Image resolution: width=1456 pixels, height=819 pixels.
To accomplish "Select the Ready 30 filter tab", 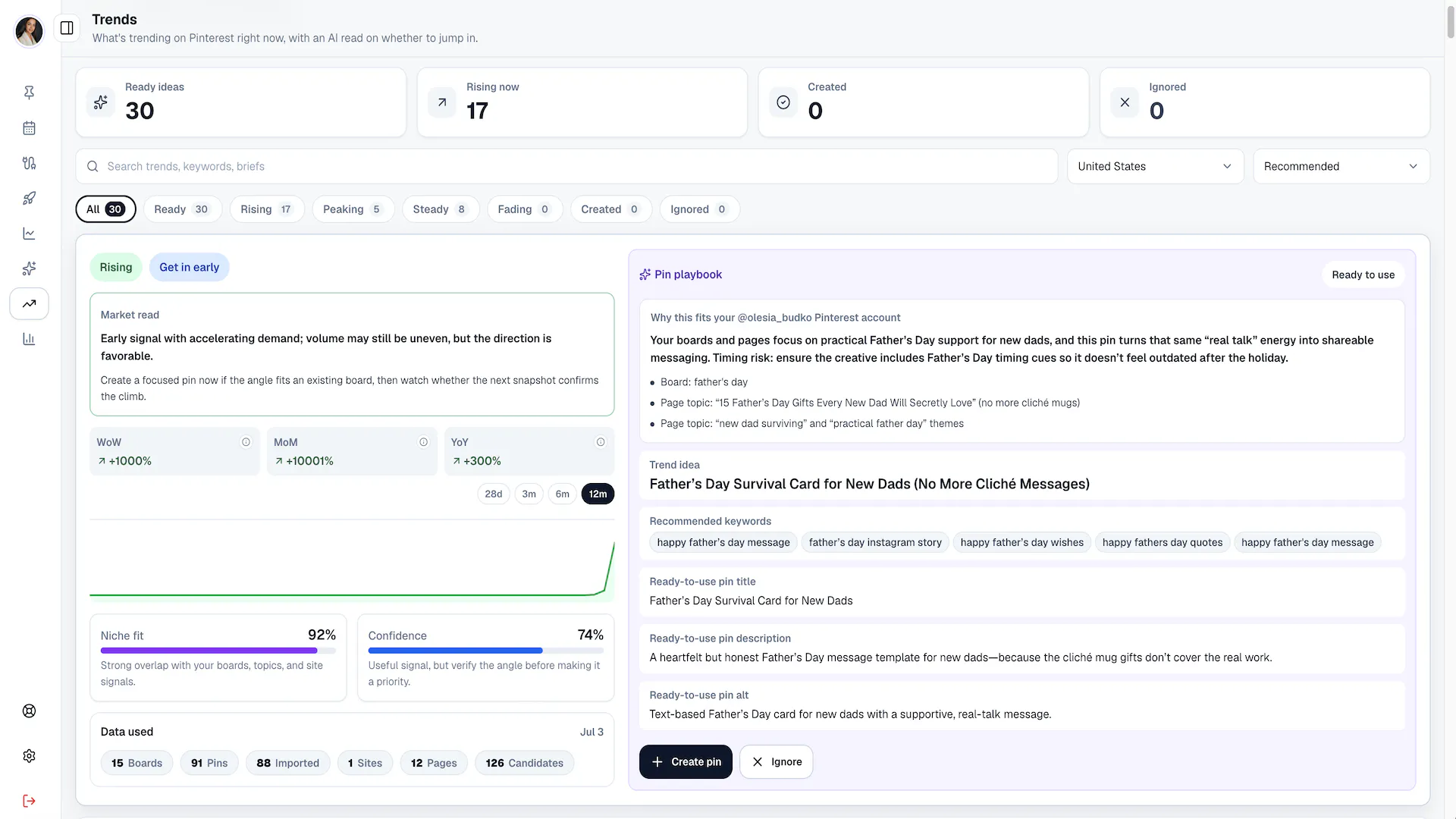I will click(x=182, y=209).
